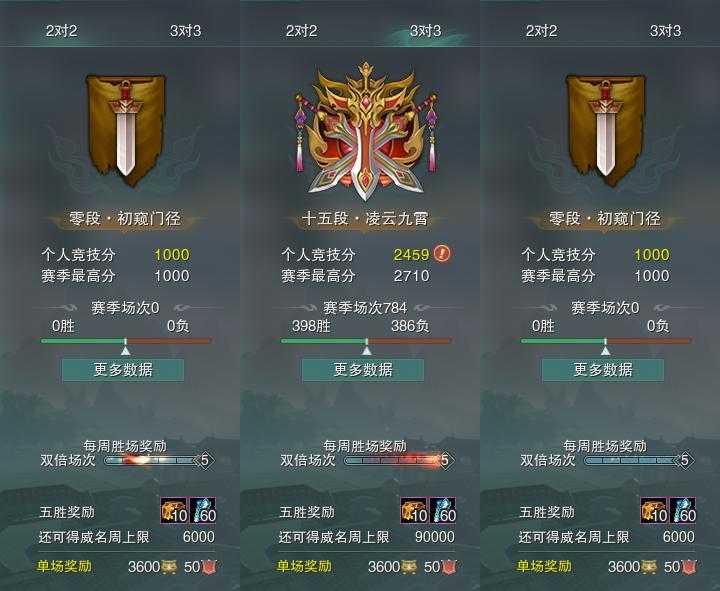
Task: Switch to 2对2 tab in left panel
Action: click(61, 31)
